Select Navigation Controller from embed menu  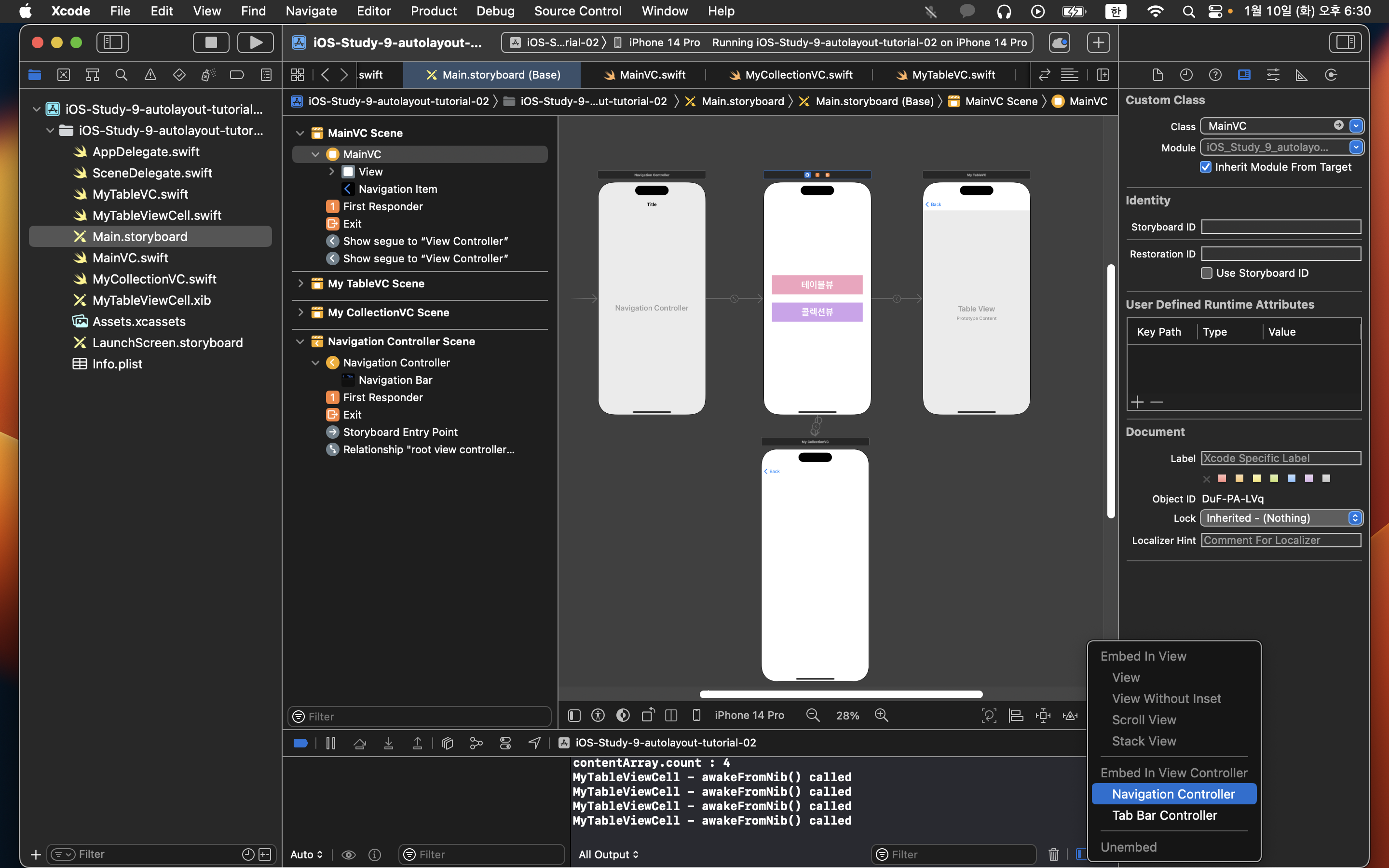[1173, 794]
